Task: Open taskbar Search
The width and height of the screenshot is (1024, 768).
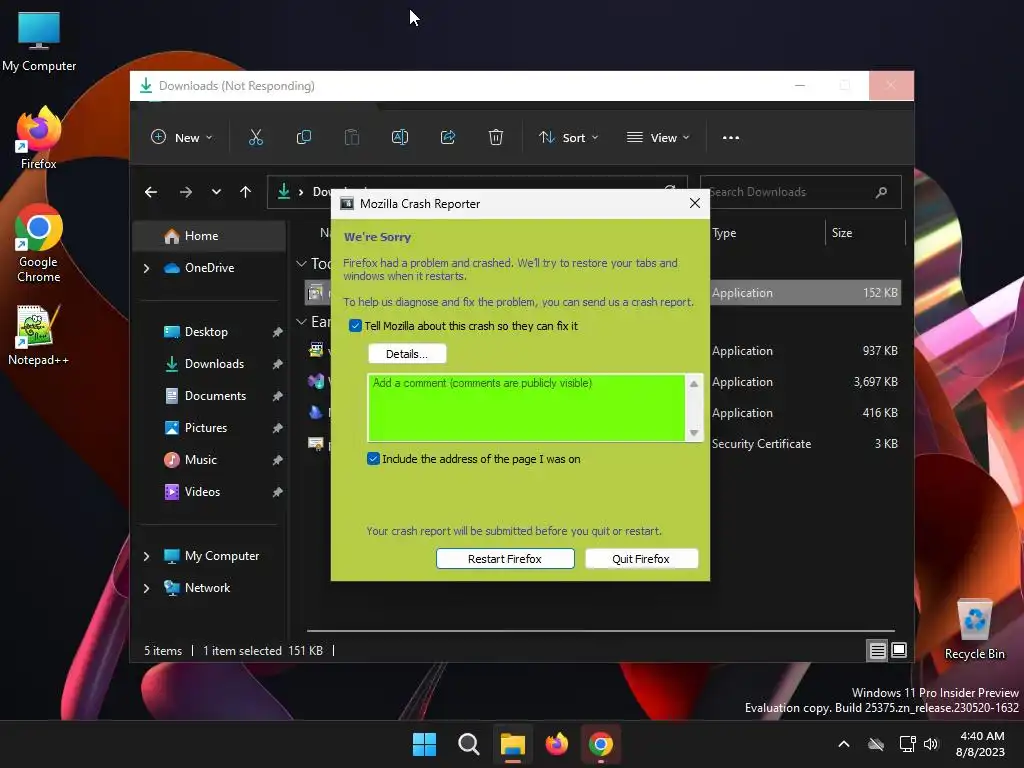Action: tap(468, 744)
